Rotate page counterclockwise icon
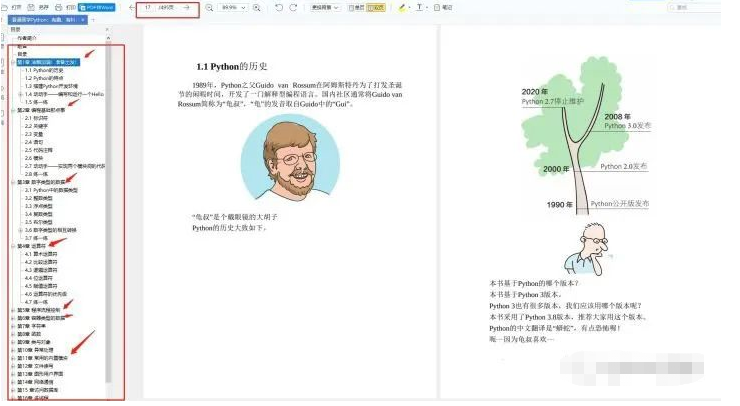 (x=279, y=8)
